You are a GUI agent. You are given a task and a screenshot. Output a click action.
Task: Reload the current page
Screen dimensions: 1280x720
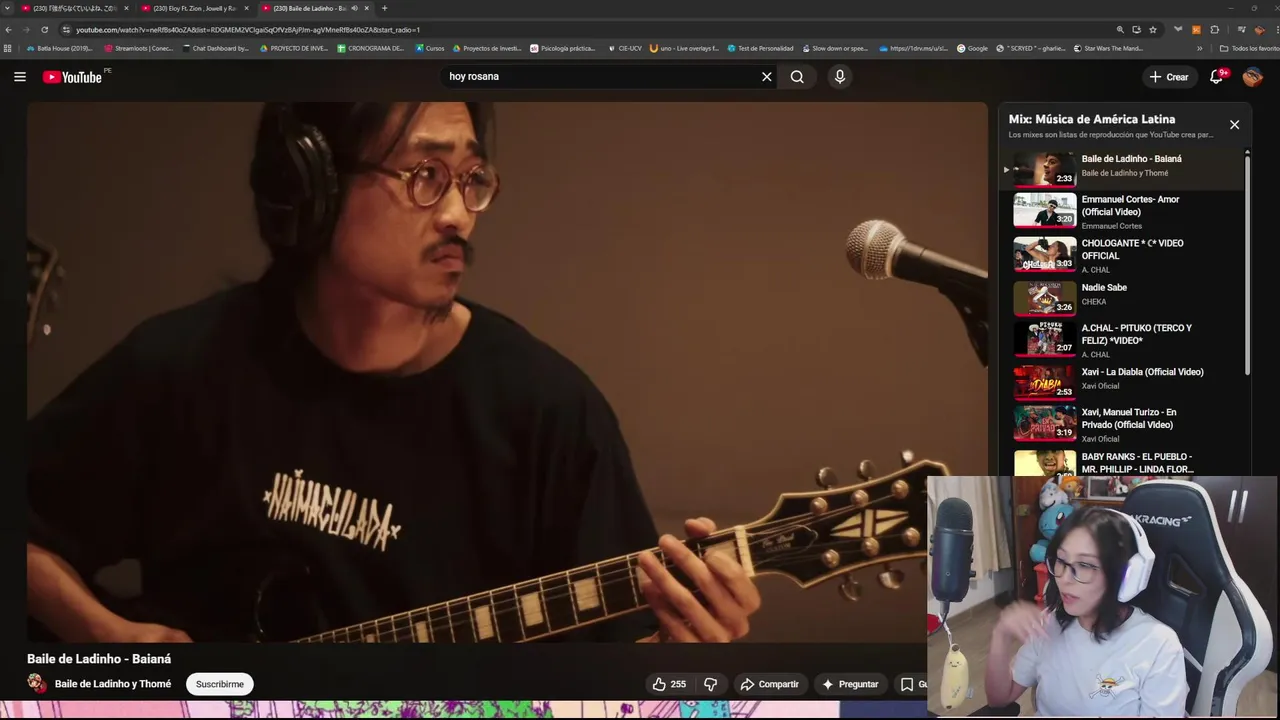click(44, 30)
